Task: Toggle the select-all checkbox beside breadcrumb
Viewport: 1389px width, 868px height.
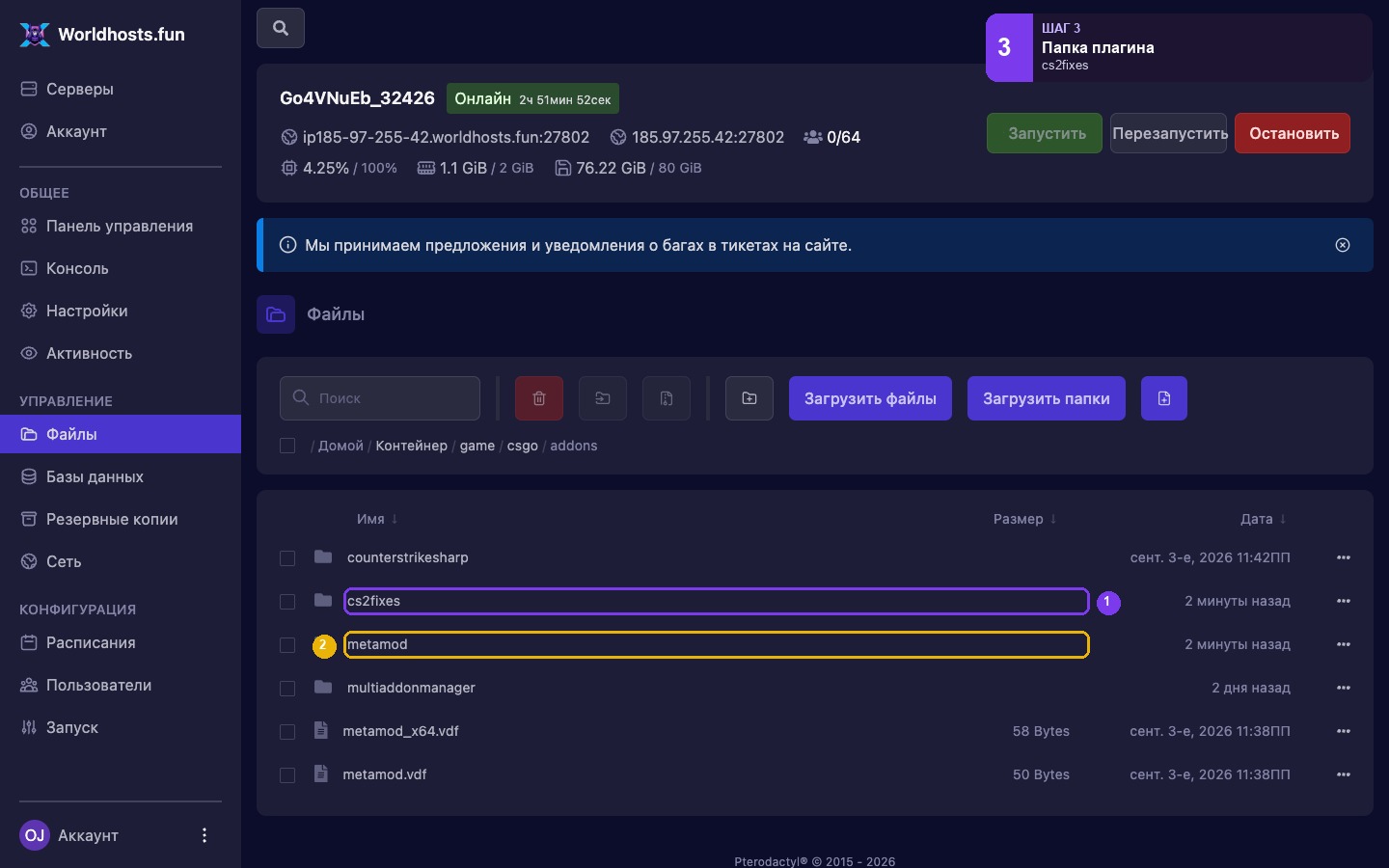Action: click(x=287, y=446)
